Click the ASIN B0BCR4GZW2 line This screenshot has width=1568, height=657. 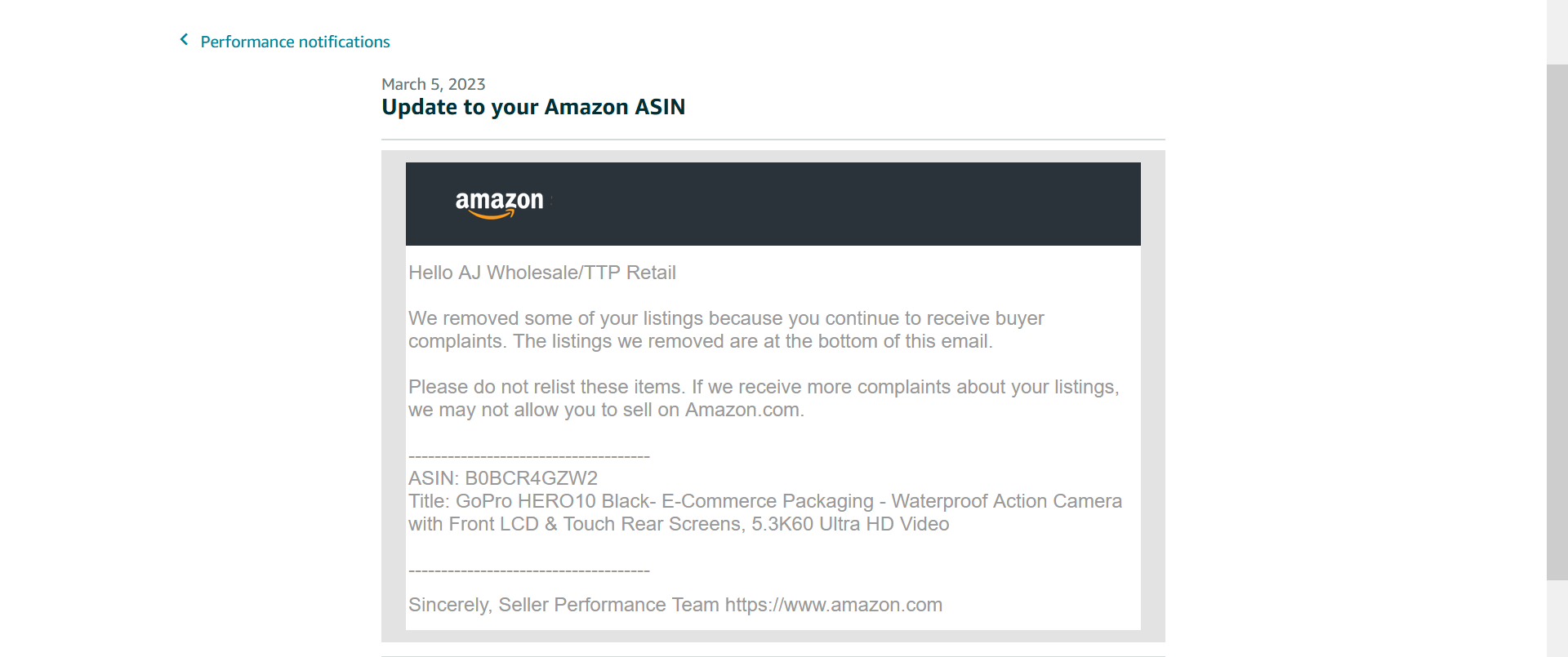(502, 478)
